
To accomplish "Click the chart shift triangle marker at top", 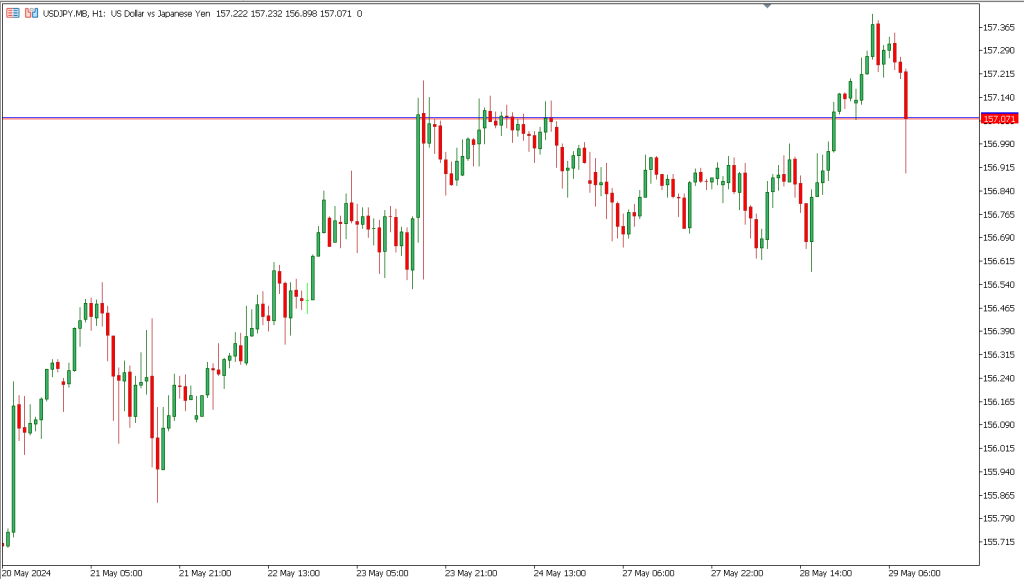I will 767,5.
